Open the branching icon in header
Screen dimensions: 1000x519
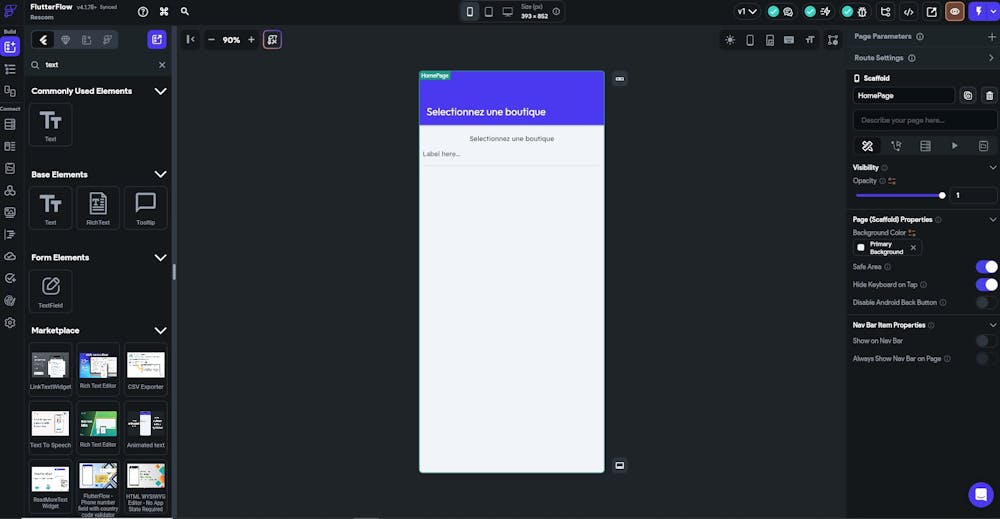coord(885,11)
